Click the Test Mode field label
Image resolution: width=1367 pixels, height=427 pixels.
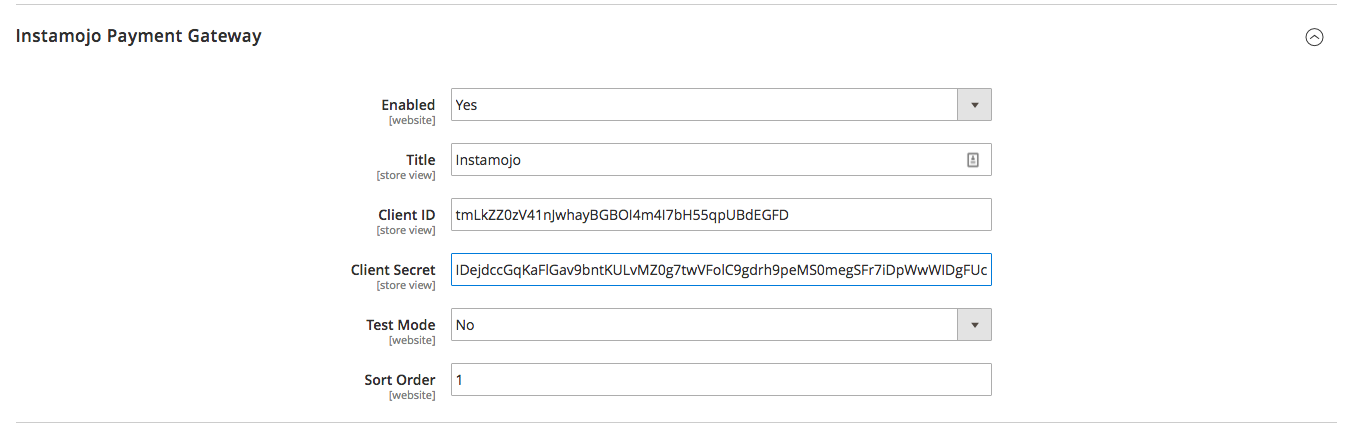tap(401, 325)
